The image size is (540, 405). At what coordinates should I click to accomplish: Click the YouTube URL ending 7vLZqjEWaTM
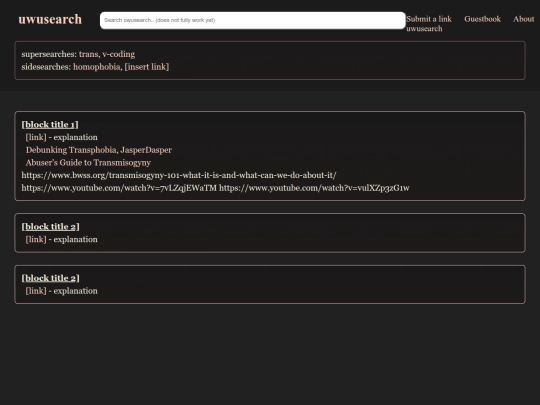(x=119, y=188)
